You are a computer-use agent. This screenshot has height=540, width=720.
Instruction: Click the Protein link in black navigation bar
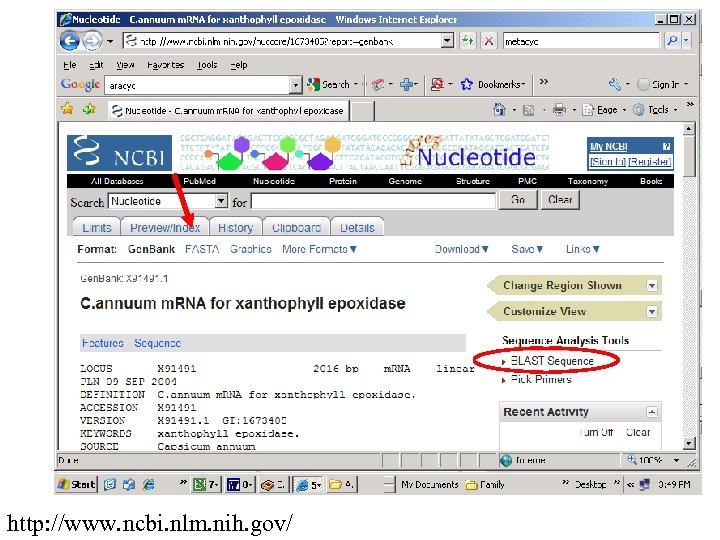[343, 181]
